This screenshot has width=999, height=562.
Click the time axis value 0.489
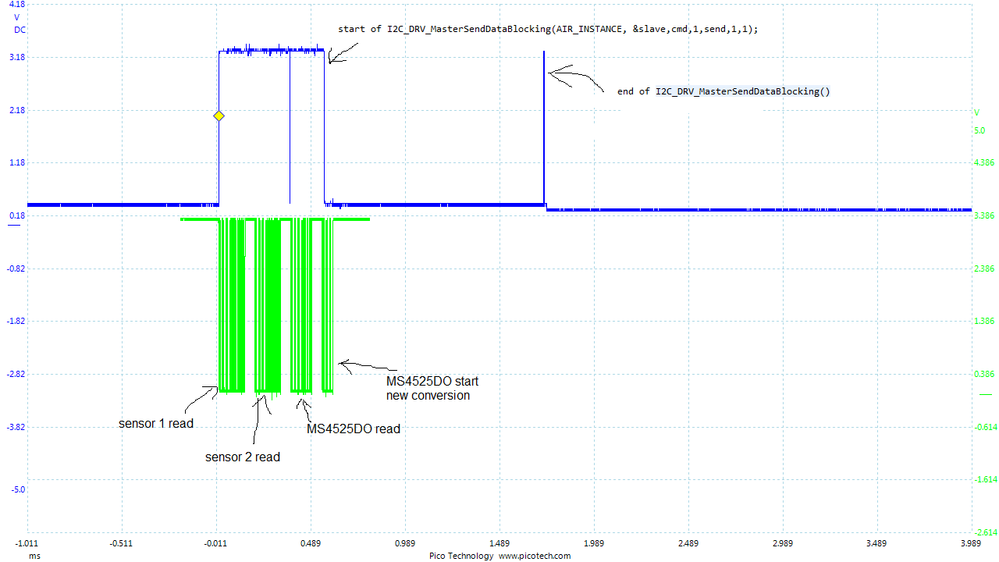(x=310, y=544)
